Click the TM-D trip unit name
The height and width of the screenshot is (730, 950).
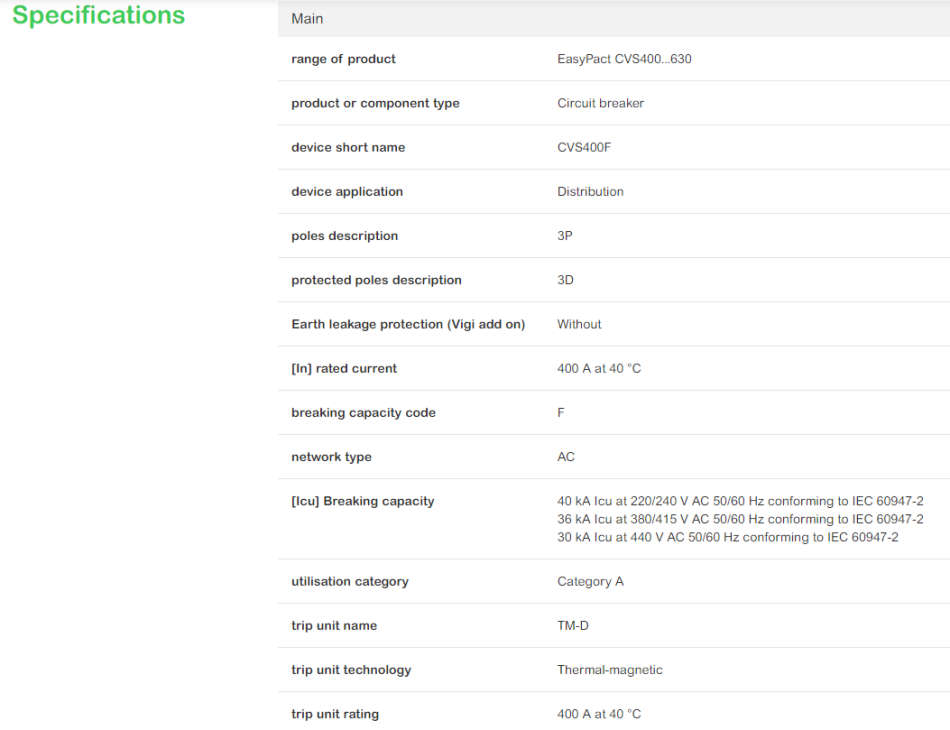(x=573, y=626)
